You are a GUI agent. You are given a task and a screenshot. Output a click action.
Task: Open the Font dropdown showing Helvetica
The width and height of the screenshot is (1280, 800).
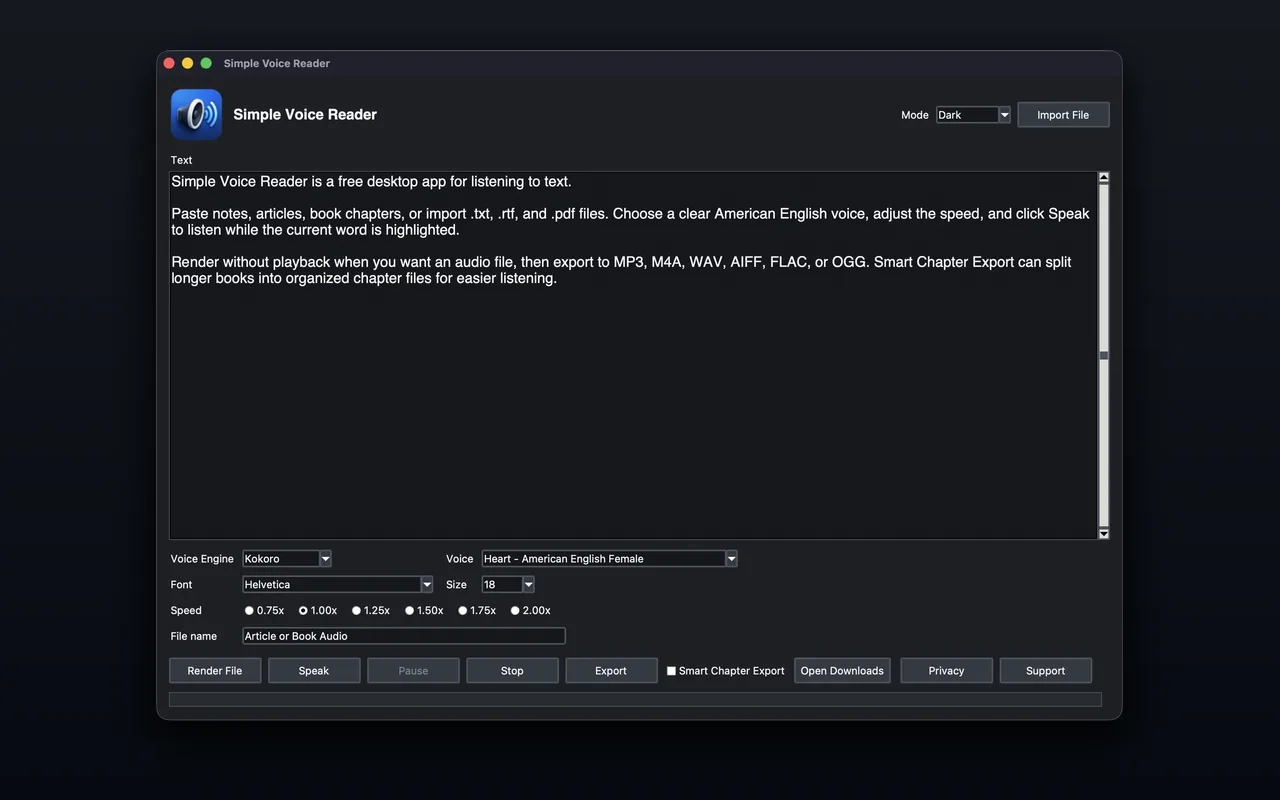point(338,585)
